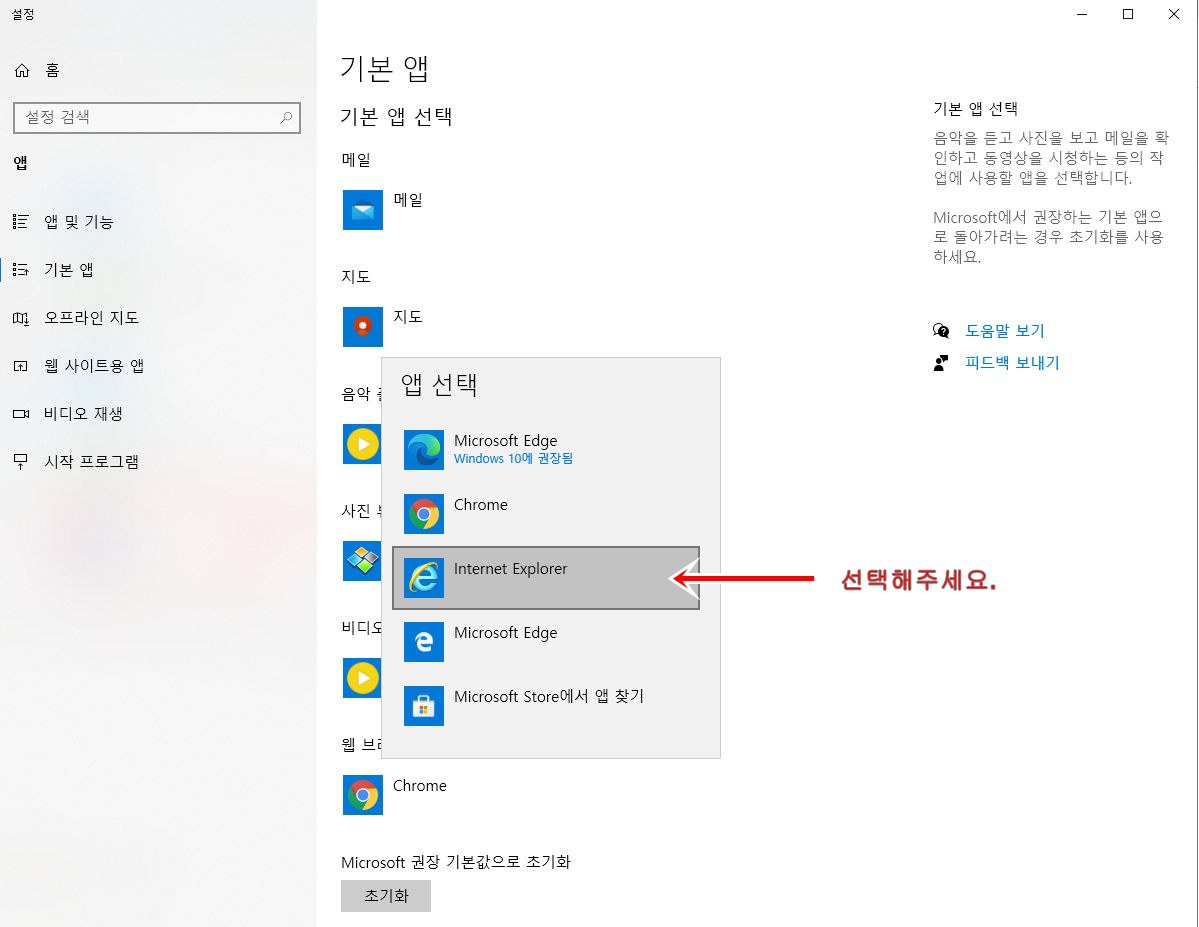Click the Default apps sidebar icon
Image resolution: width=1199 pixels, height=927 pixels.
pyautogui.click(x=21, y=270)
